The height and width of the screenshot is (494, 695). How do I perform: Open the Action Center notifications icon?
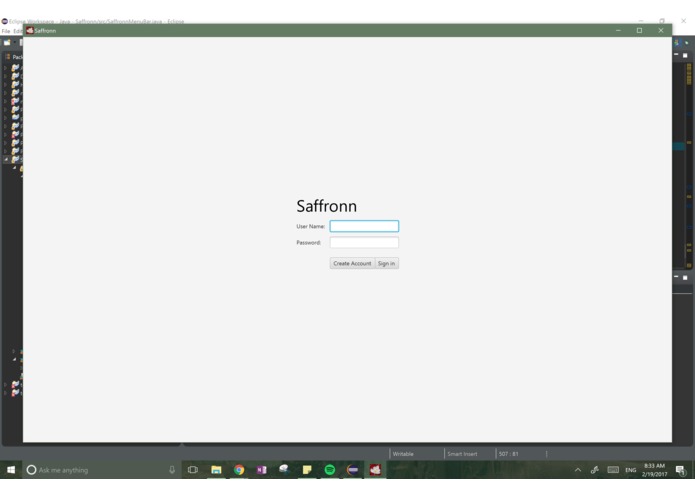click(680, 470)
